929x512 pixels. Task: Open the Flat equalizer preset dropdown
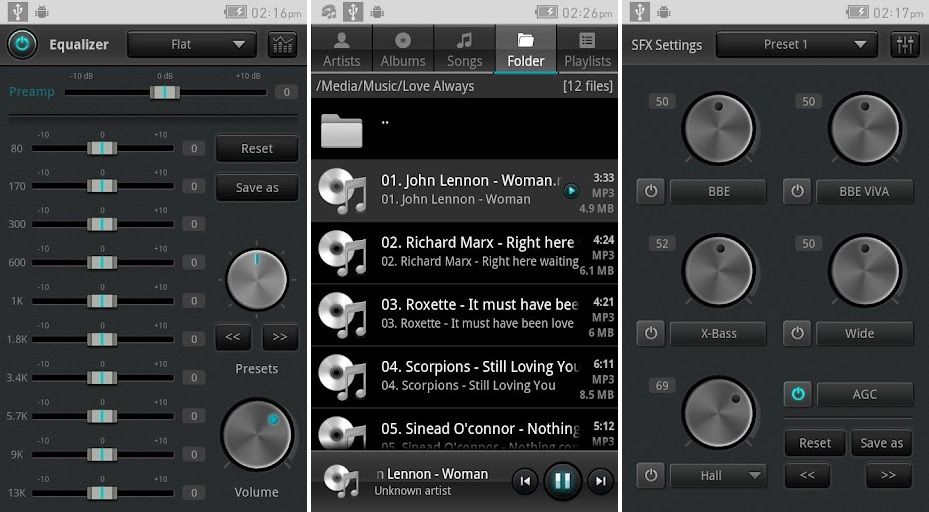point(193,45)
